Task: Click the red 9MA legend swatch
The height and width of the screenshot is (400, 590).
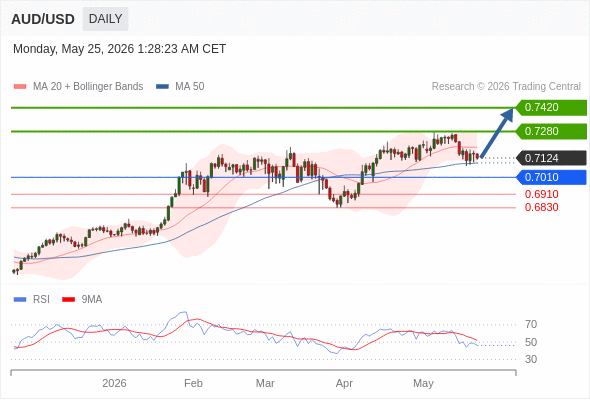Action: coord(68,300)
